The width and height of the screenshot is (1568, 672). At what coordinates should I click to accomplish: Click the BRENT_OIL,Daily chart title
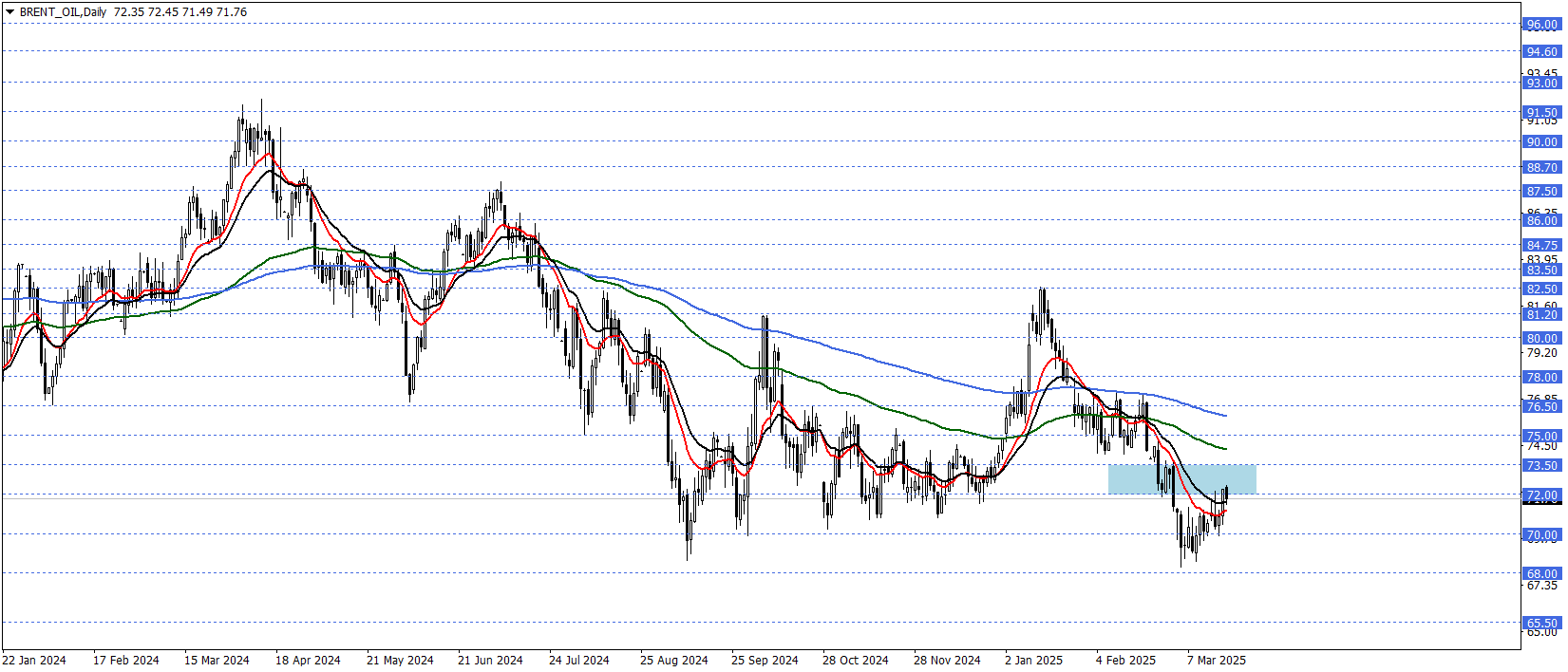point(63,12)
